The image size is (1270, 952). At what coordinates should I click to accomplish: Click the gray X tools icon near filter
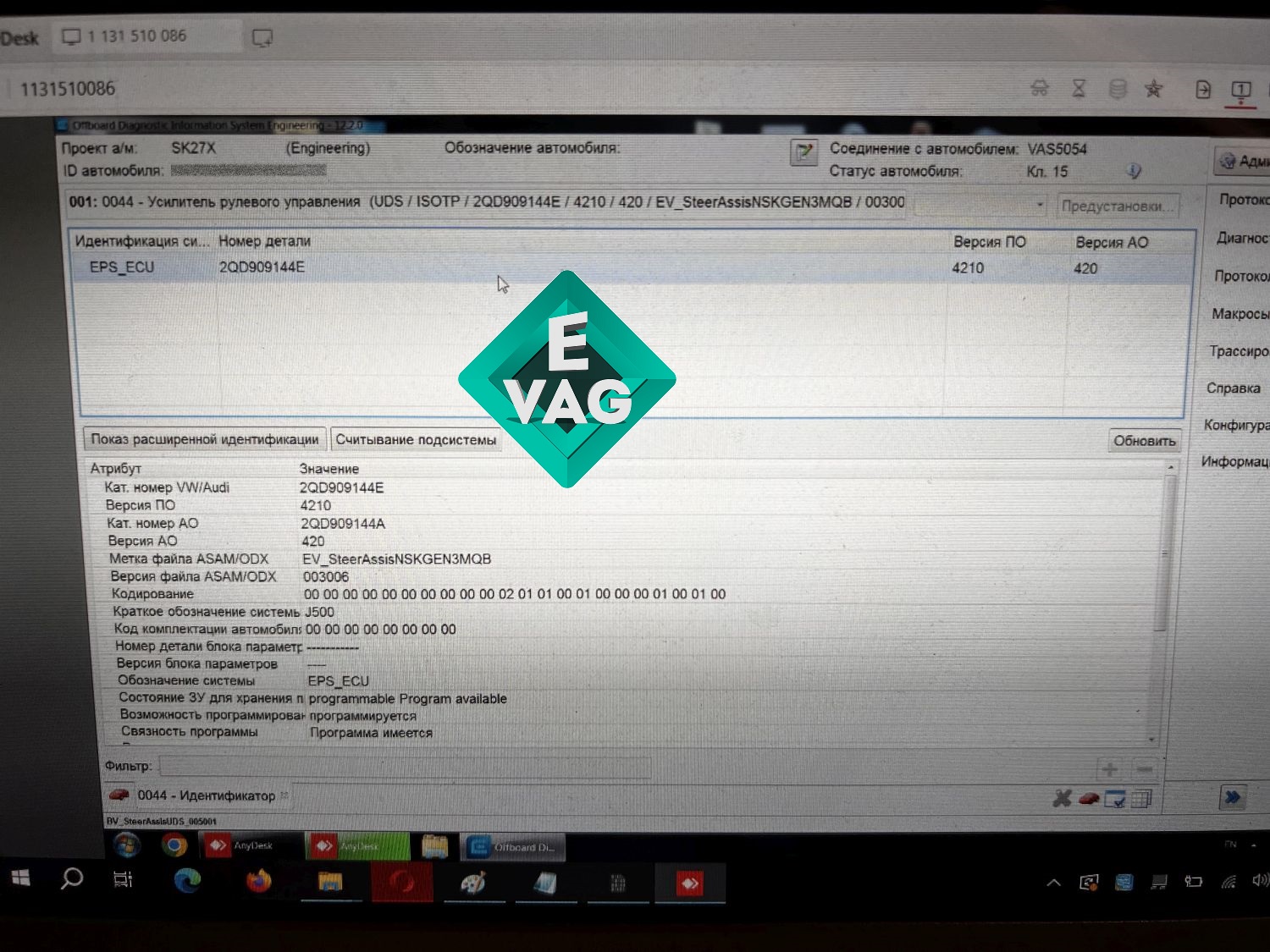[1062, 797]
